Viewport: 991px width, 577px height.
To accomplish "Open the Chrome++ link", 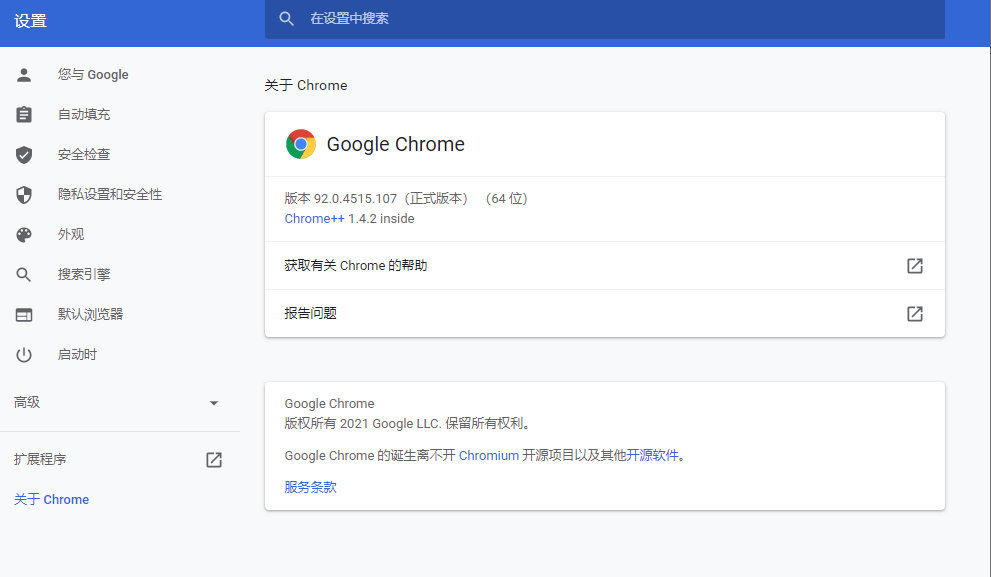I will (315, 219).
